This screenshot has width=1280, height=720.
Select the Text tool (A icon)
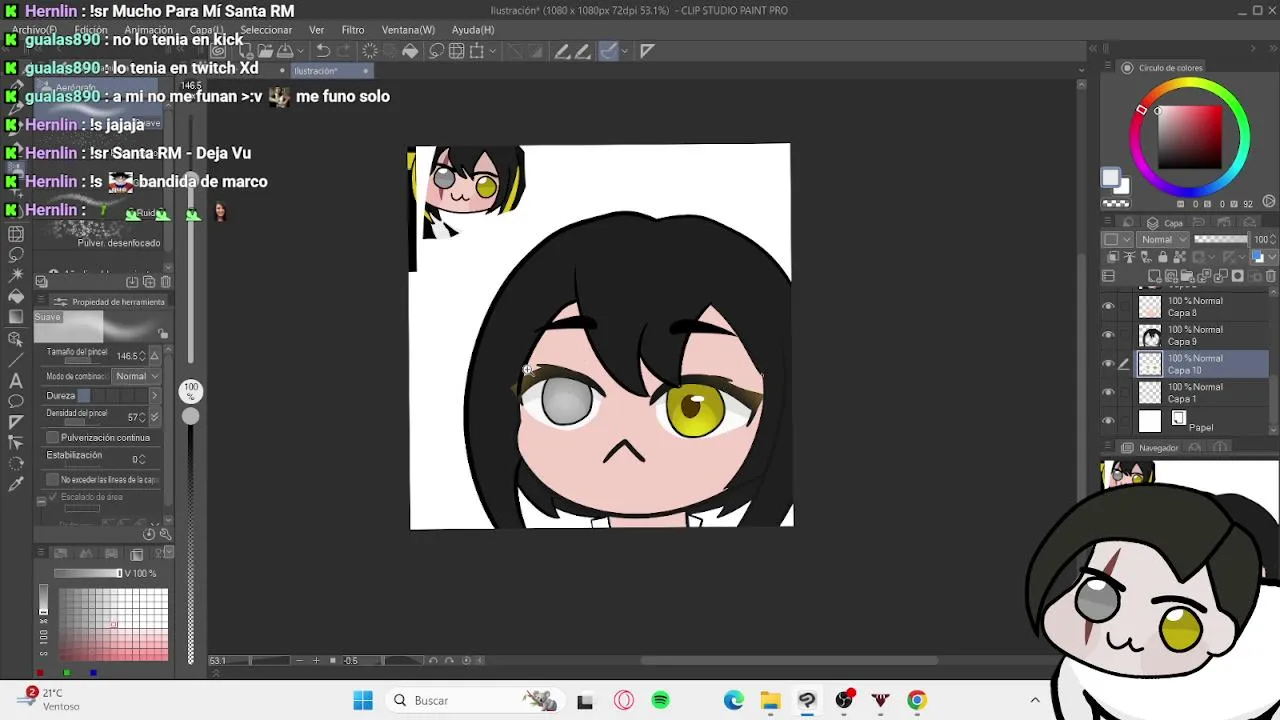coord(16,380)
